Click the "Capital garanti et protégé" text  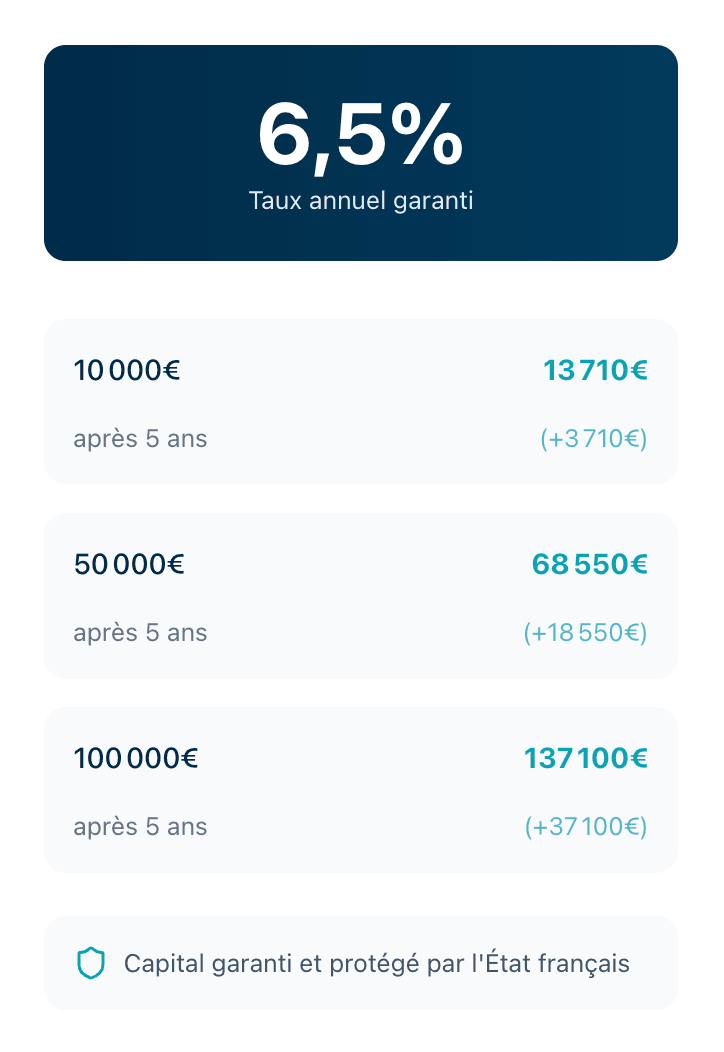coord(376,963)
